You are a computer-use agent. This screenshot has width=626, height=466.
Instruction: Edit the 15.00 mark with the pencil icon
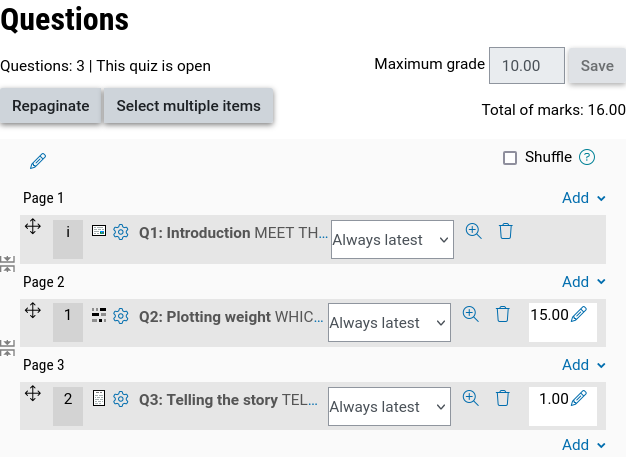pos(579,315)
